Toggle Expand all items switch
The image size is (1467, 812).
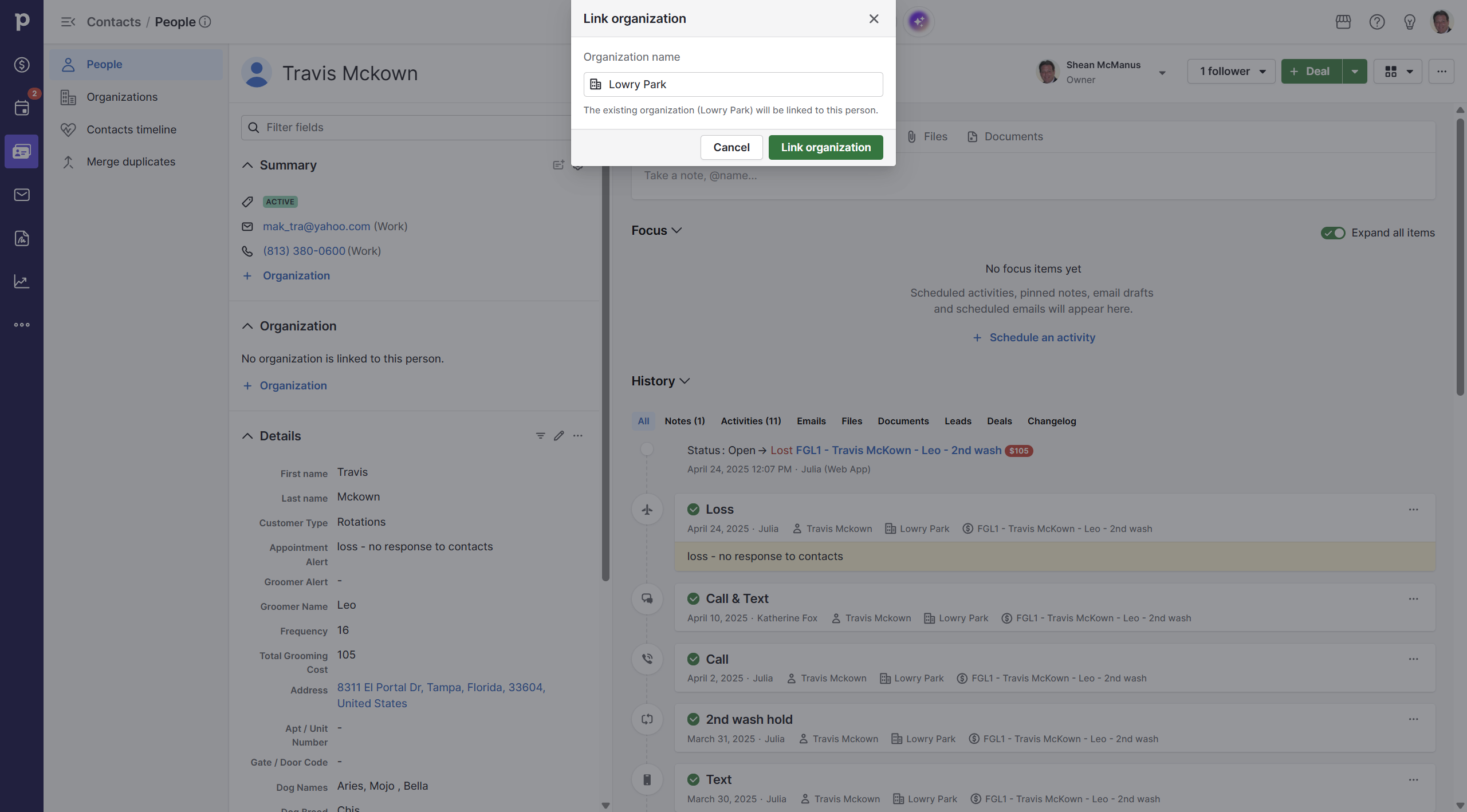click(x=1333, y=232)
